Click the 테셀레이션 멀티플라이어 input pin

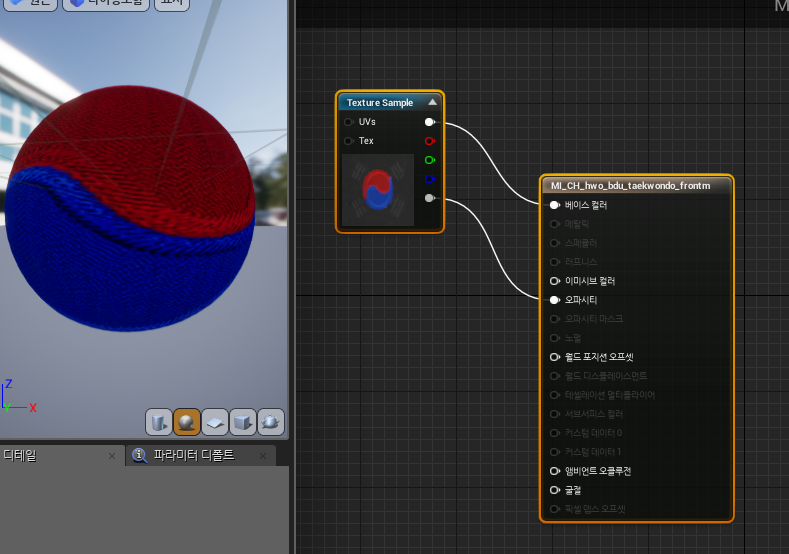[555, 395]
